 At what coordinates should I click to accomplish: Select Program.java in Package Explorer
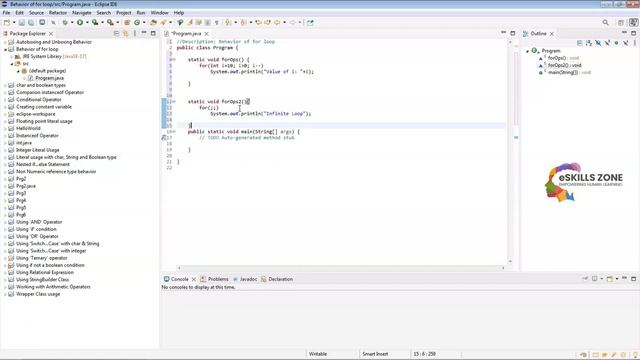[49, 78]
